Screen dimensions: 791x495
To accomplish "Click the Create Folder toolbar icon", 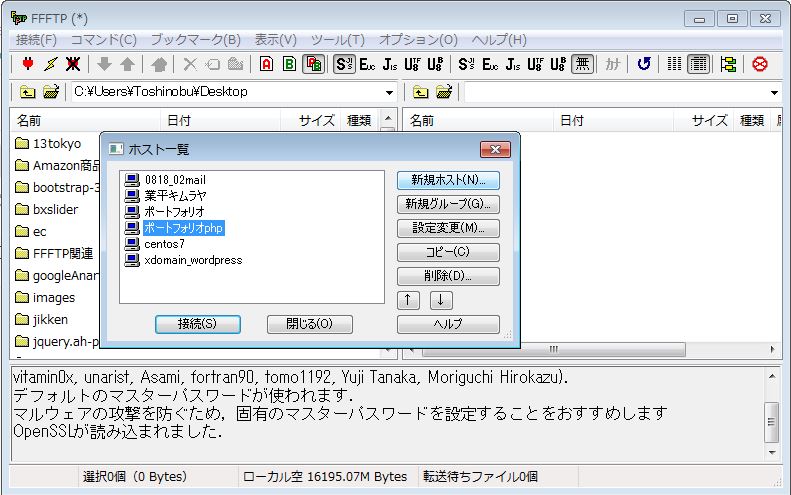I will 236,64.
